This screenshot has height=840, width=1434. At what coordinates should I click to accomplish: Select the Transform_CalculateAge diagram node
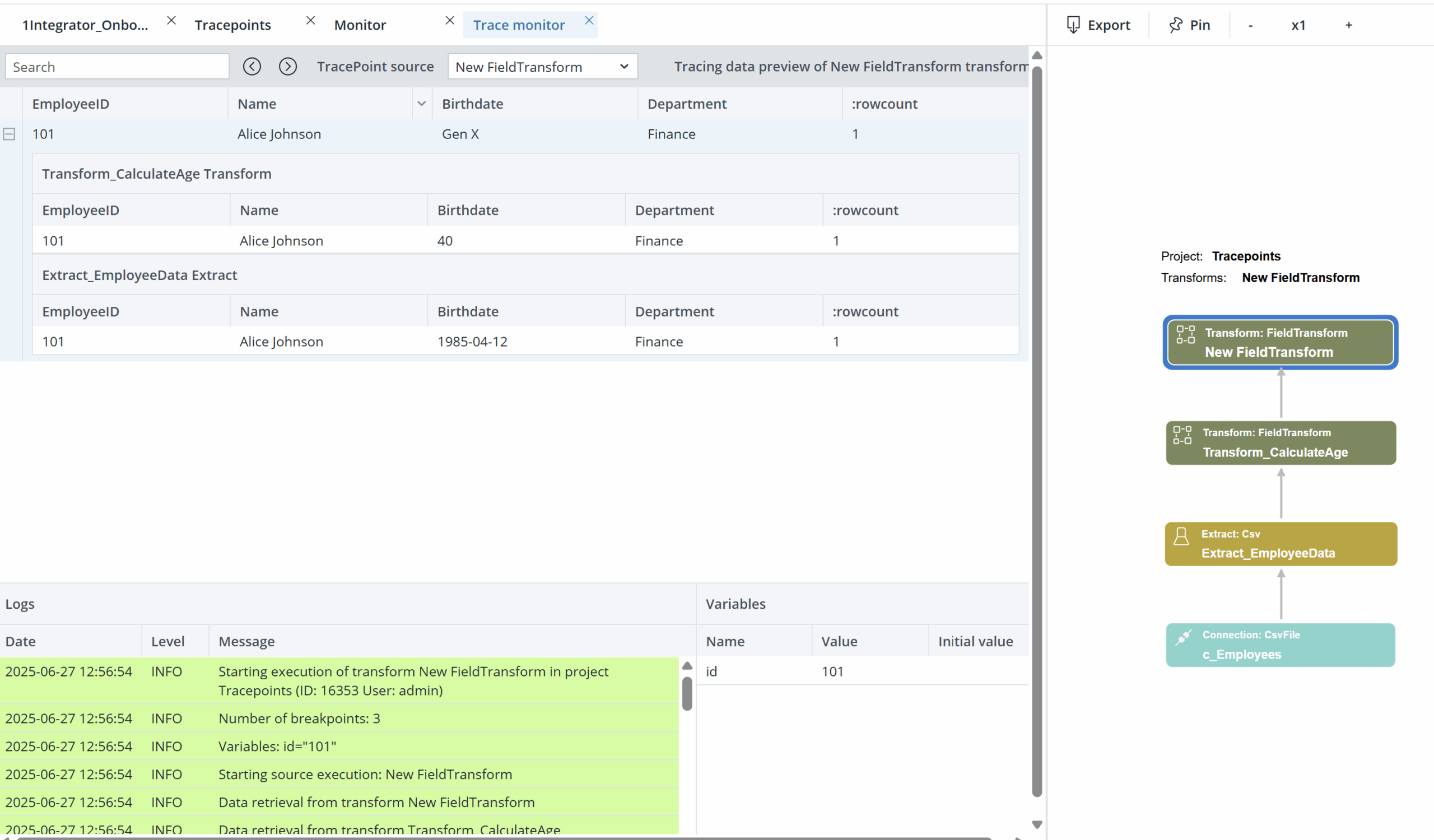(x=1281, y=443)
